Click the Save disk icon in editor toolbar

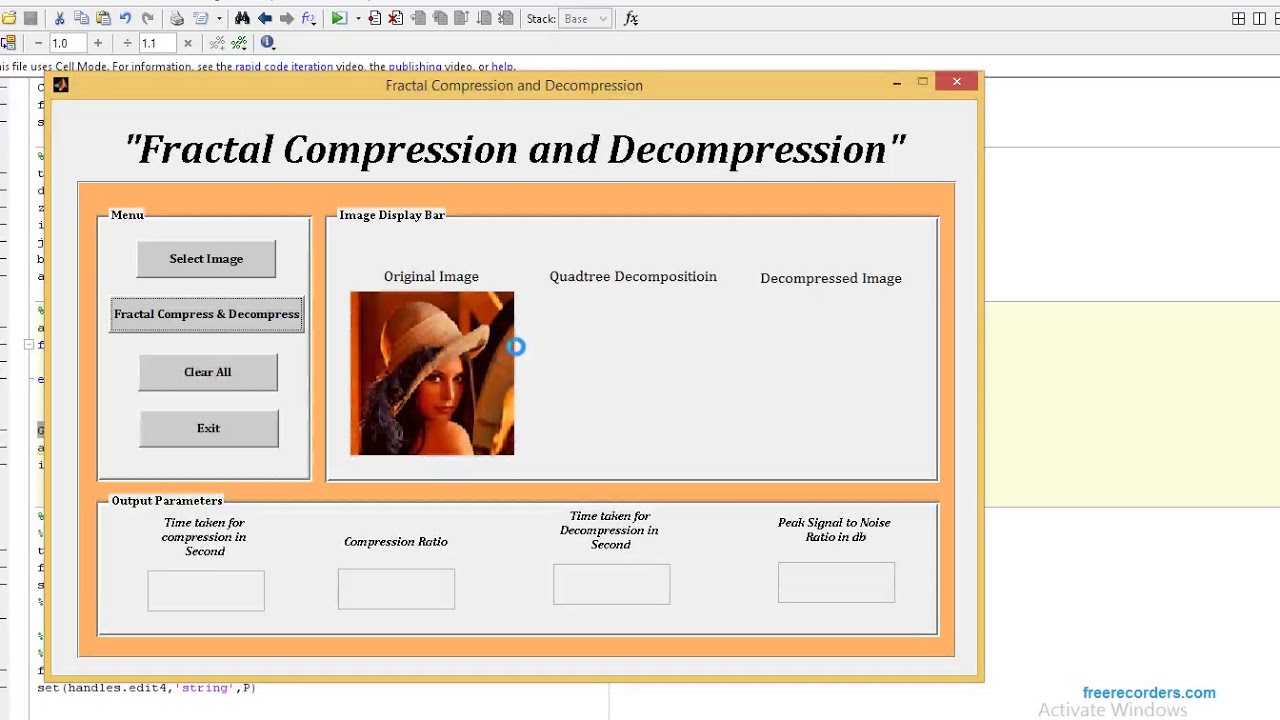31,18
